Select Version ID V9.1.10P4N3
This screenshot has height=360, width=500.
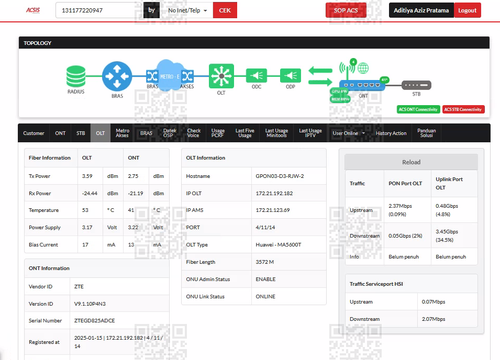tap(90, 304)
